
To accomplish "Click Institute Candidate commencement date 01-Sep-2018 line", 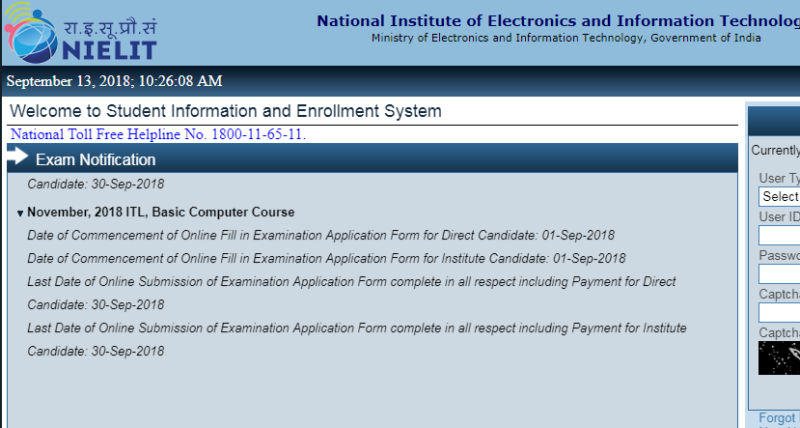I will coord(326,258).
